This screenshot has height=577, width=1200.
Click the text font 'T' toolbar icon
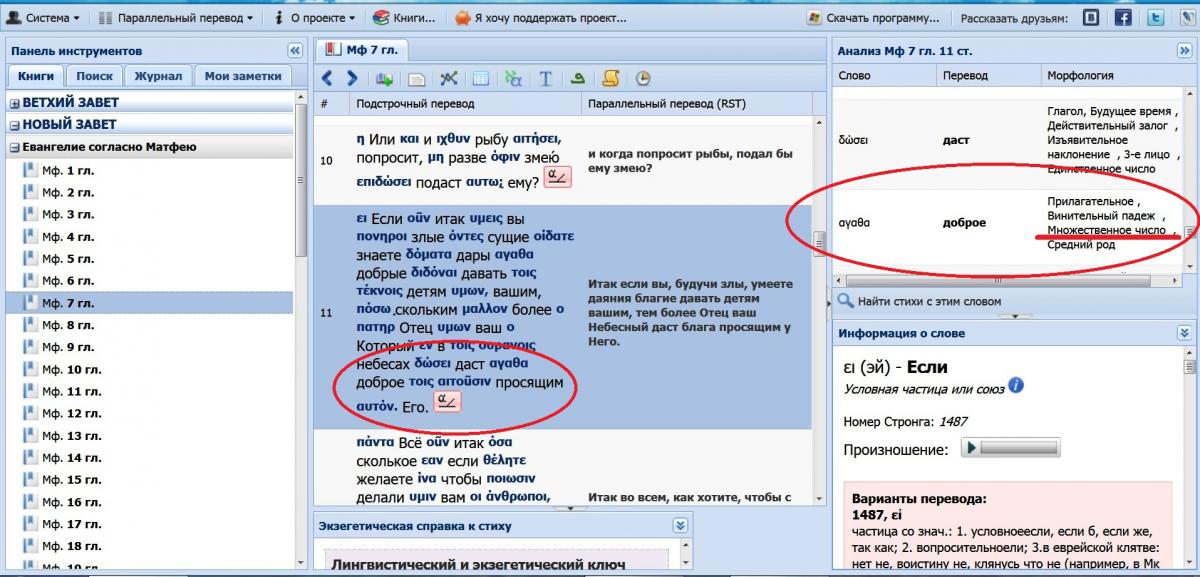tap(545, 79)
